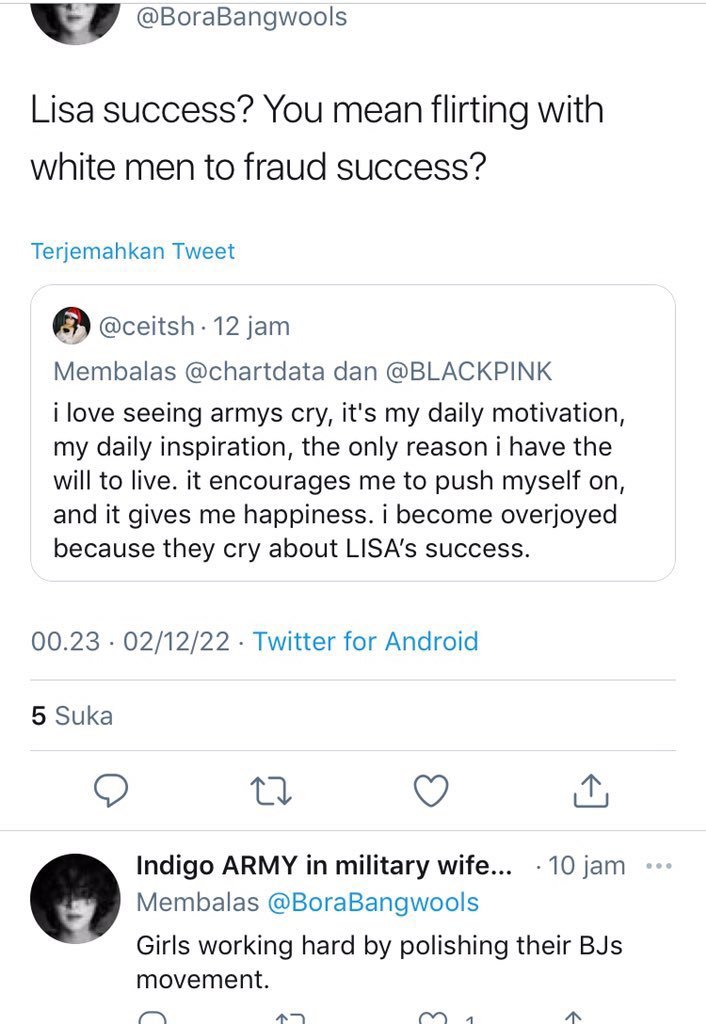
Task: Tap @ceitsh's avatar in the quoted tweet
Action: pyautogui.click(x=71, y=326)
